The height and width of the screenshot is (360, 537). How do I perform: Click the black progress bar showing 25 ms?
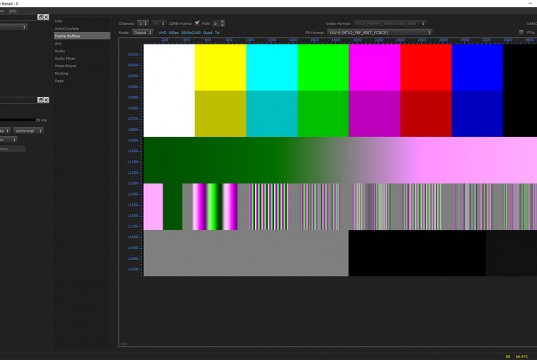(x=17, y=120)
